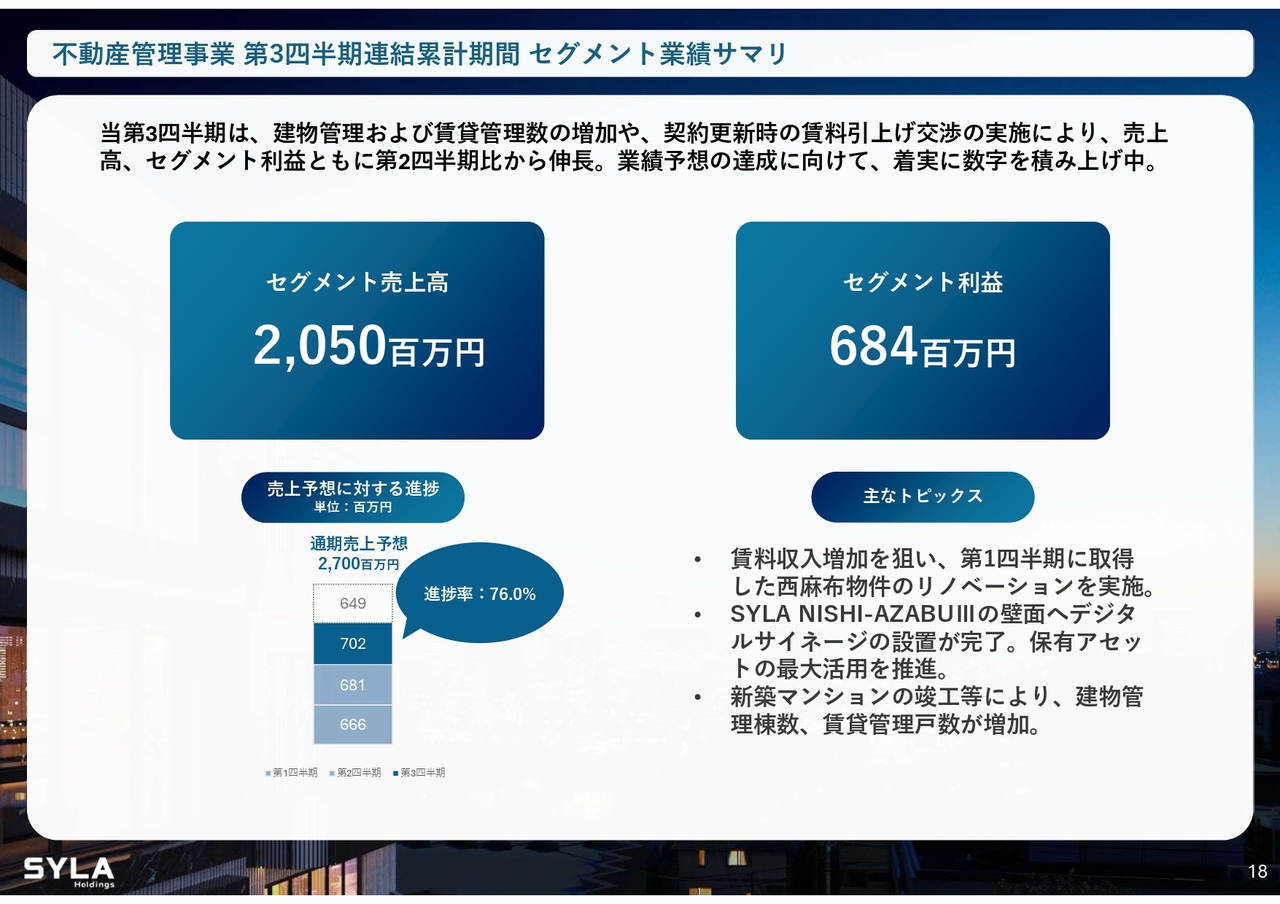Image resolution: width=1280 pixels, height=904 pixels.
Task: Click the 681 bar segment
Action: [x=353, y=685]
